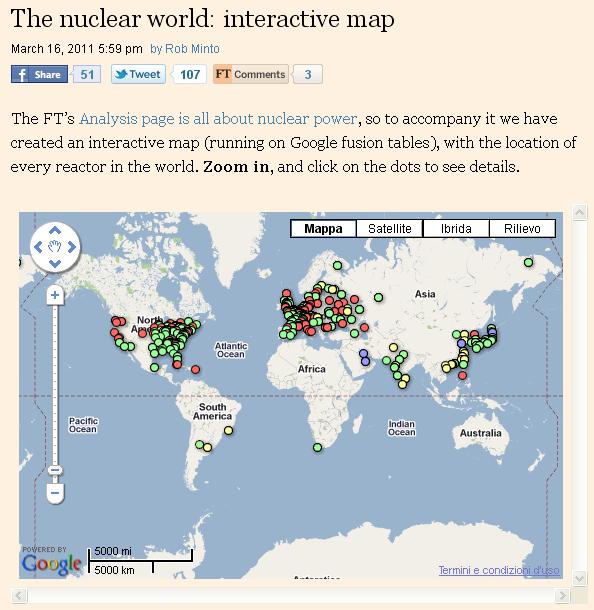Pan the map right with the arrow
594x610 pixels.
72,247
